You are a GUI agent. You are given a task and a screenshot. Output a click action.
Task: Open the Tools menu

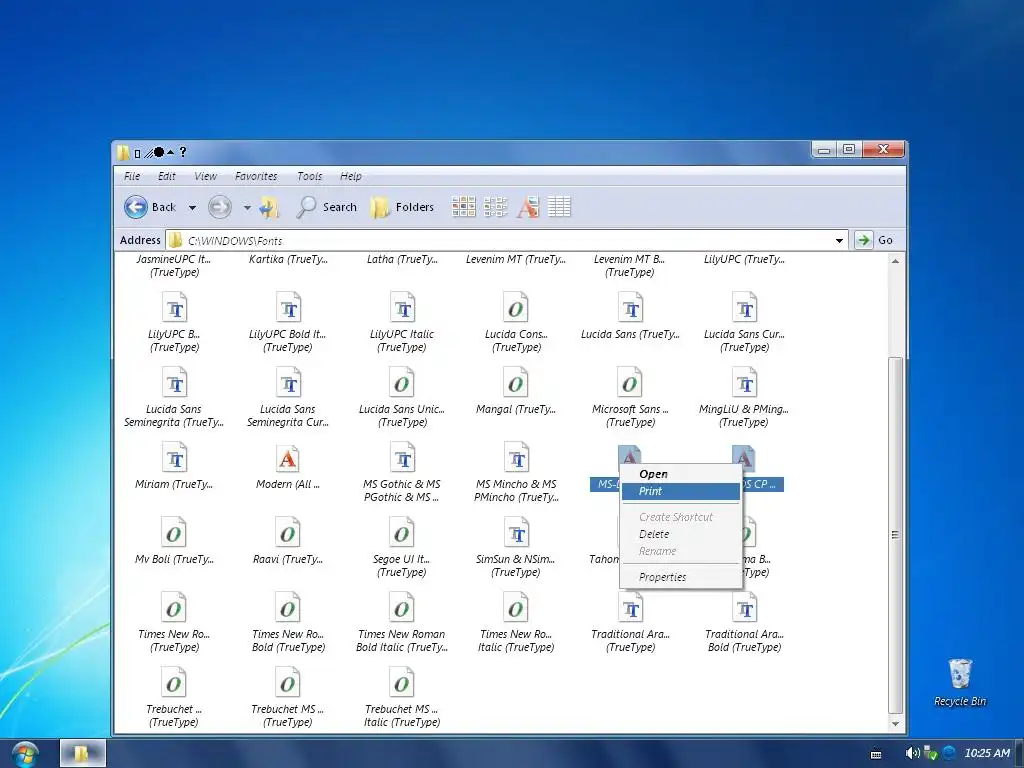[310, 176]
